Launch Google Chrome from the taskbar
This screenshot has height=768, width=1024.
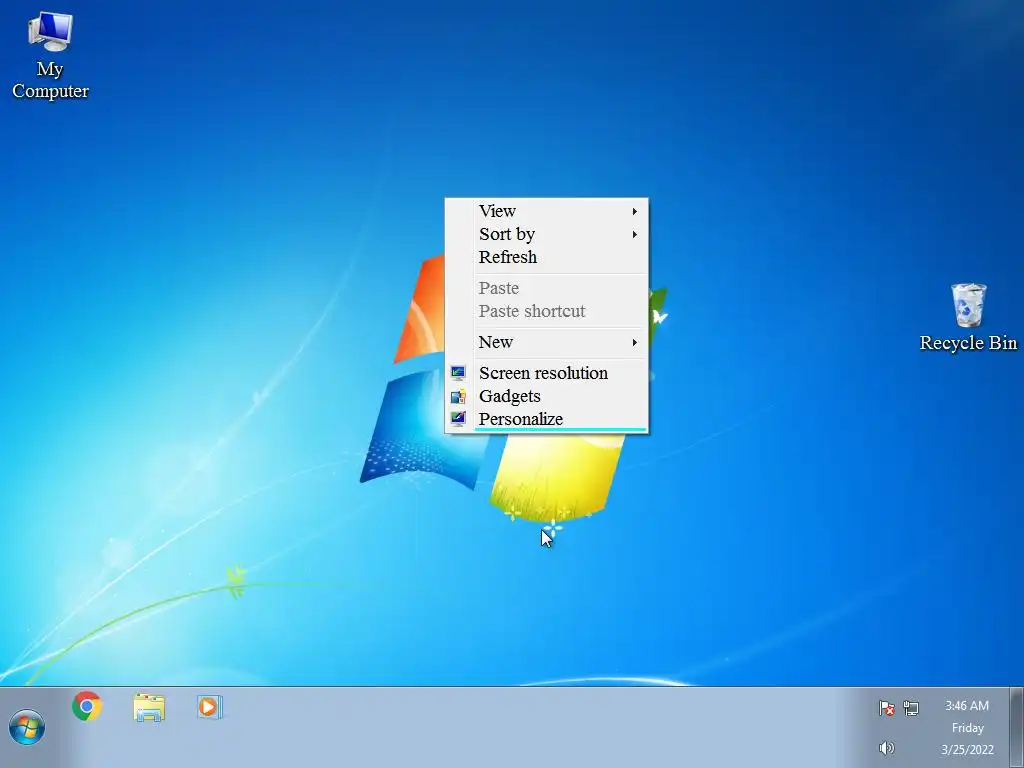(87, 707)
